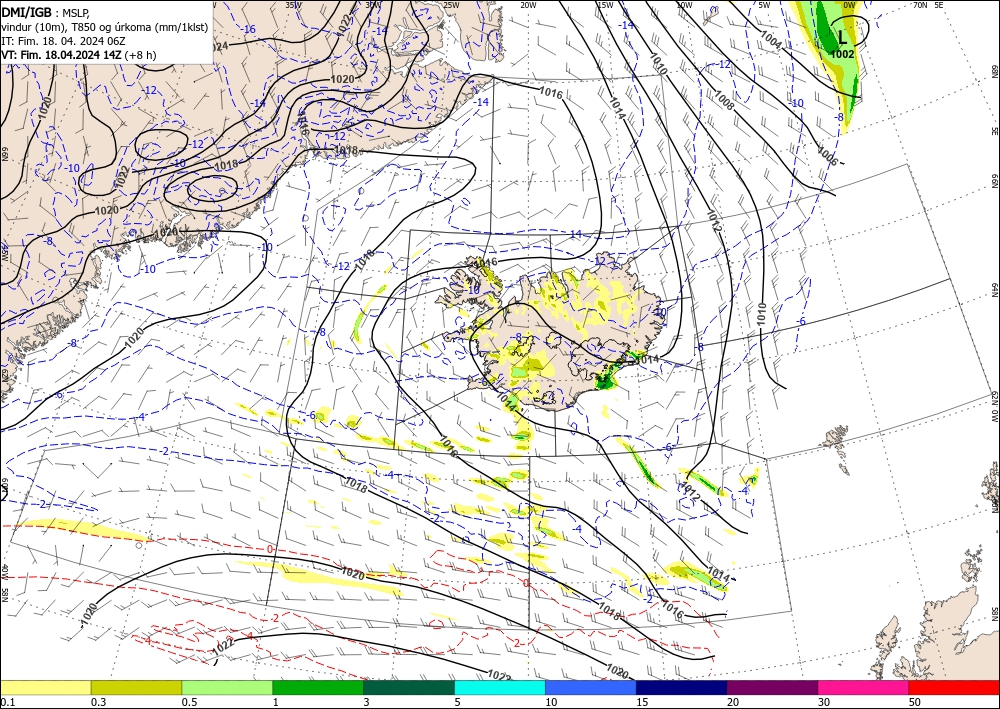Click the 0.5 legend scale value
This screenshot has width=1000, height=709.
click(189, 702)
